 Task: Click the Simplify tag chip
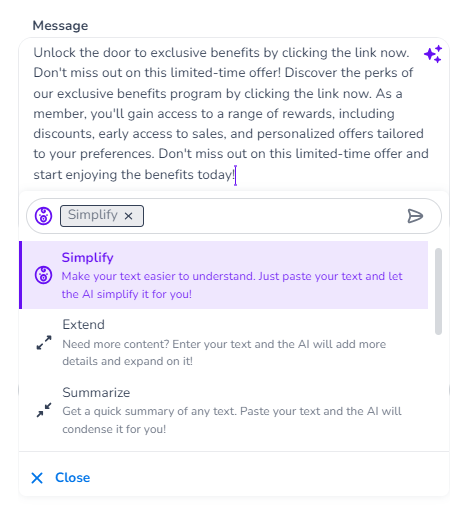102,216
